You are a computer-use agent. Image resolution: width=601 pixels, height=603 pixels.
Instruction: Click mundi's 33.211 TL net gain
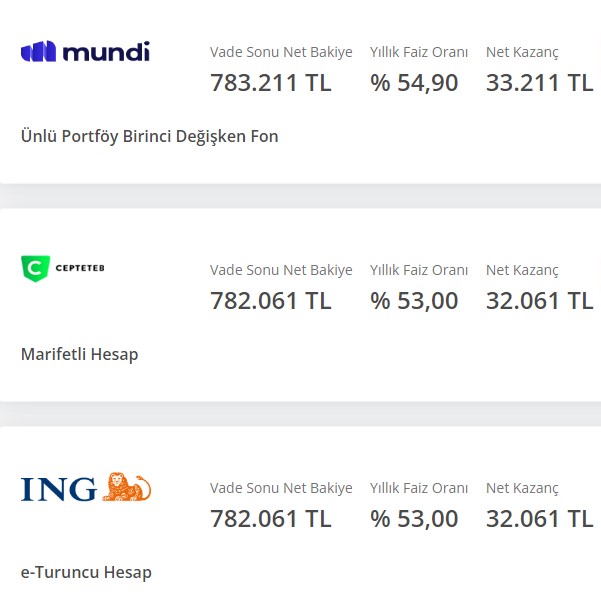tap(539, 83)
